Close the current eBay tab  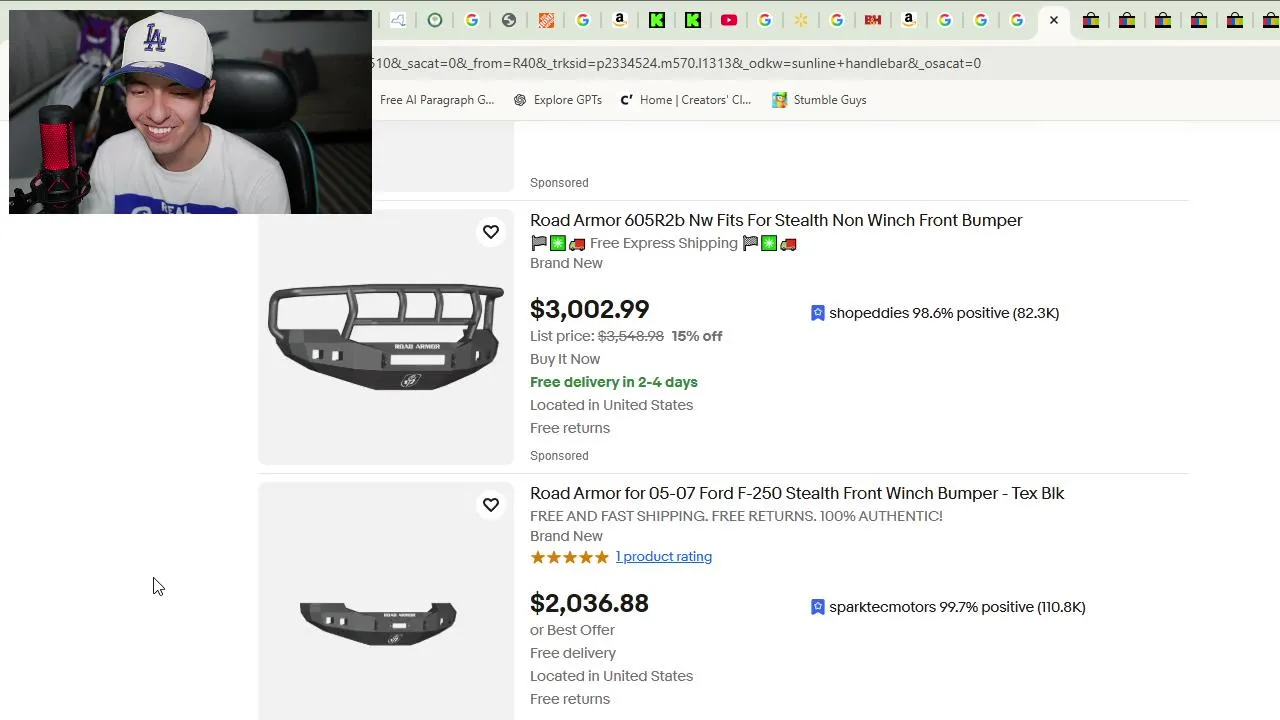1054,20
